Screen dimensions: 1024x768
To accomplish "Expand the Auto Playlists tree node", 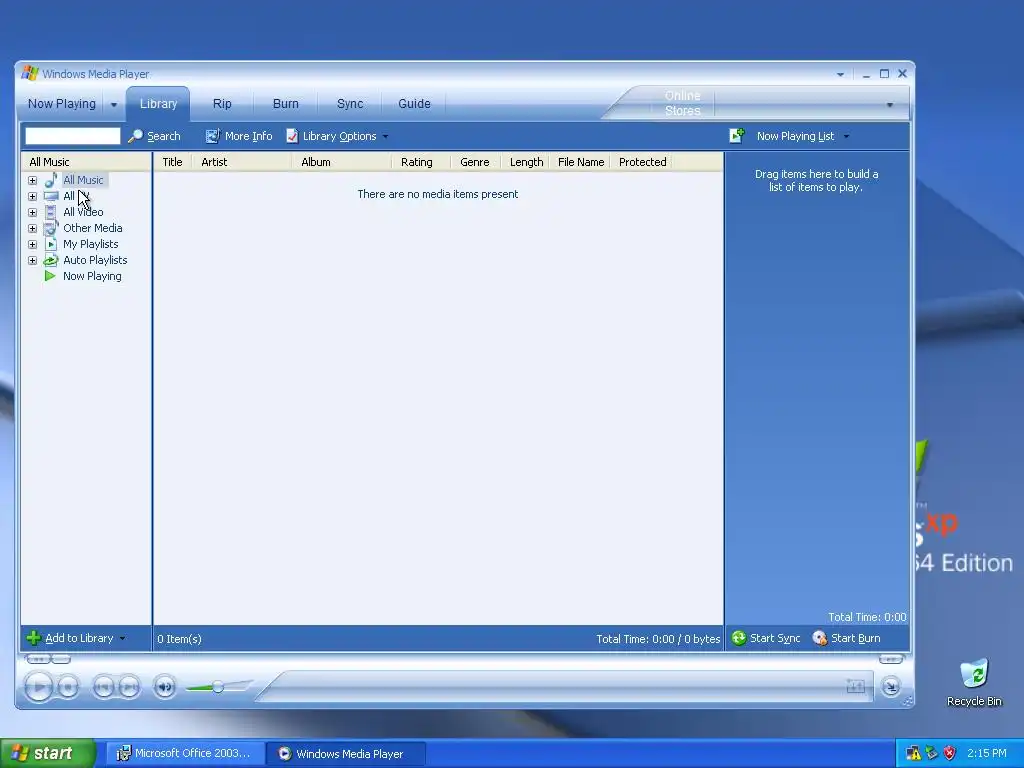I will [x=32, y=260].
